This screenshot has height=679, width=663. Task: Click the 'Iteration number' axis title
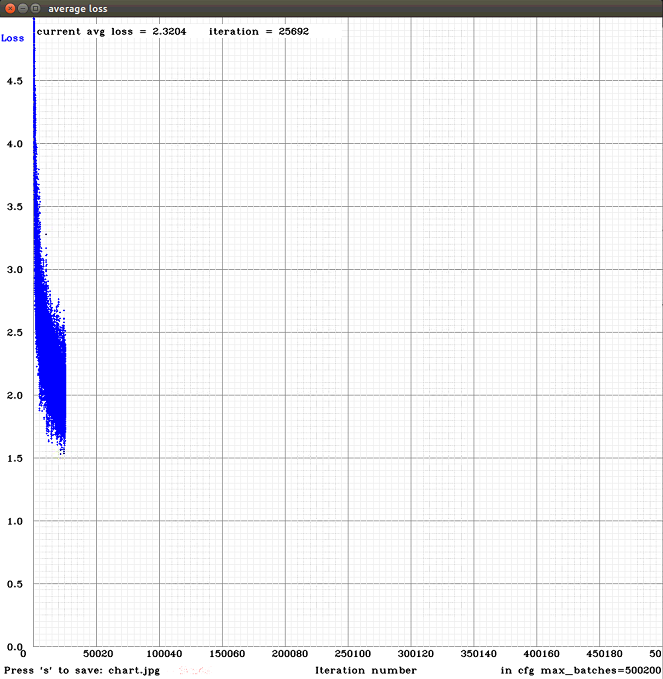366,670
